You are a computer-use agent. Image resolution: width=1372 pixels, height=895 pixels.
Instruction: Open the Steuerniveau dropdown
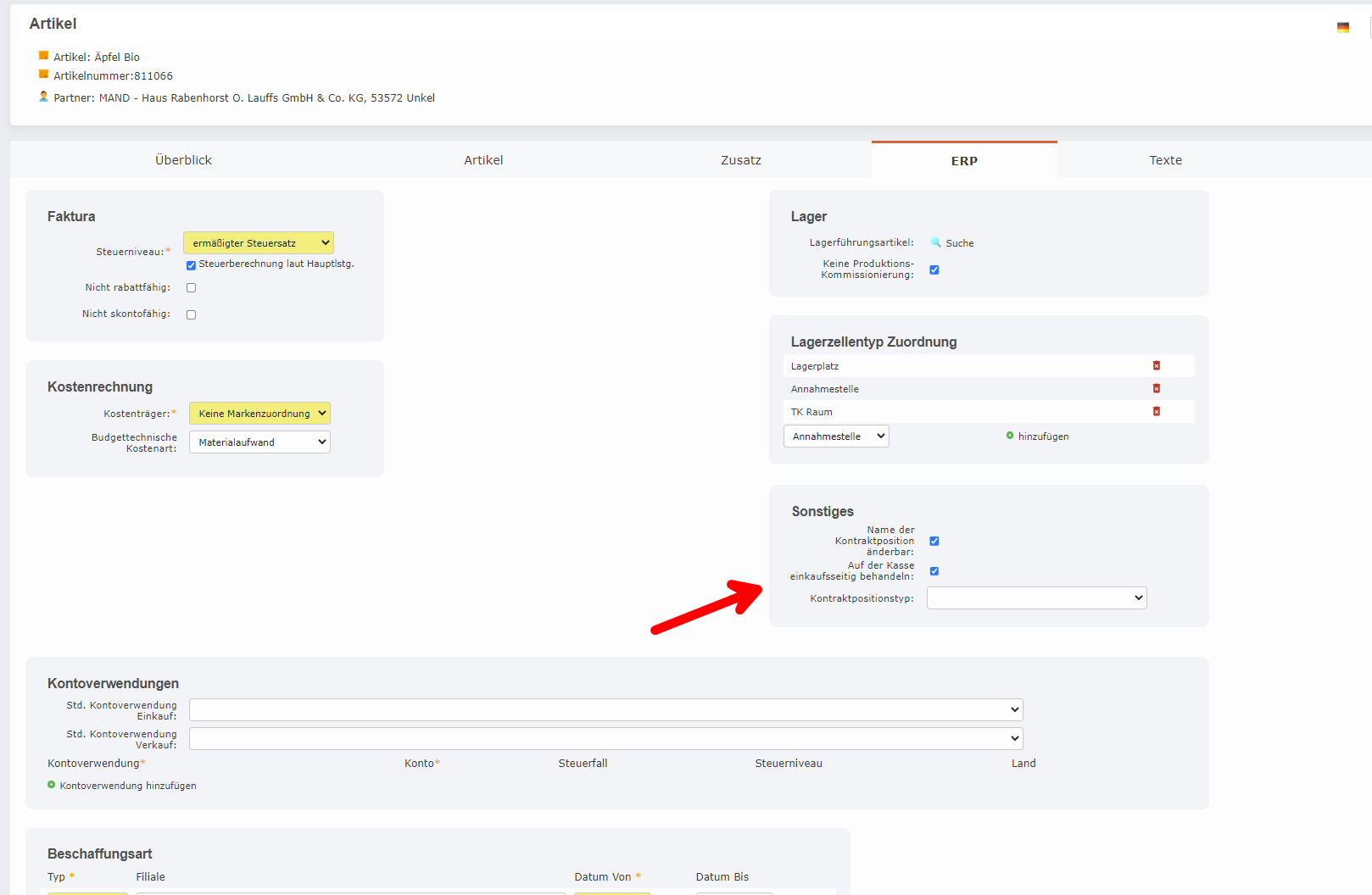point(259,243)
